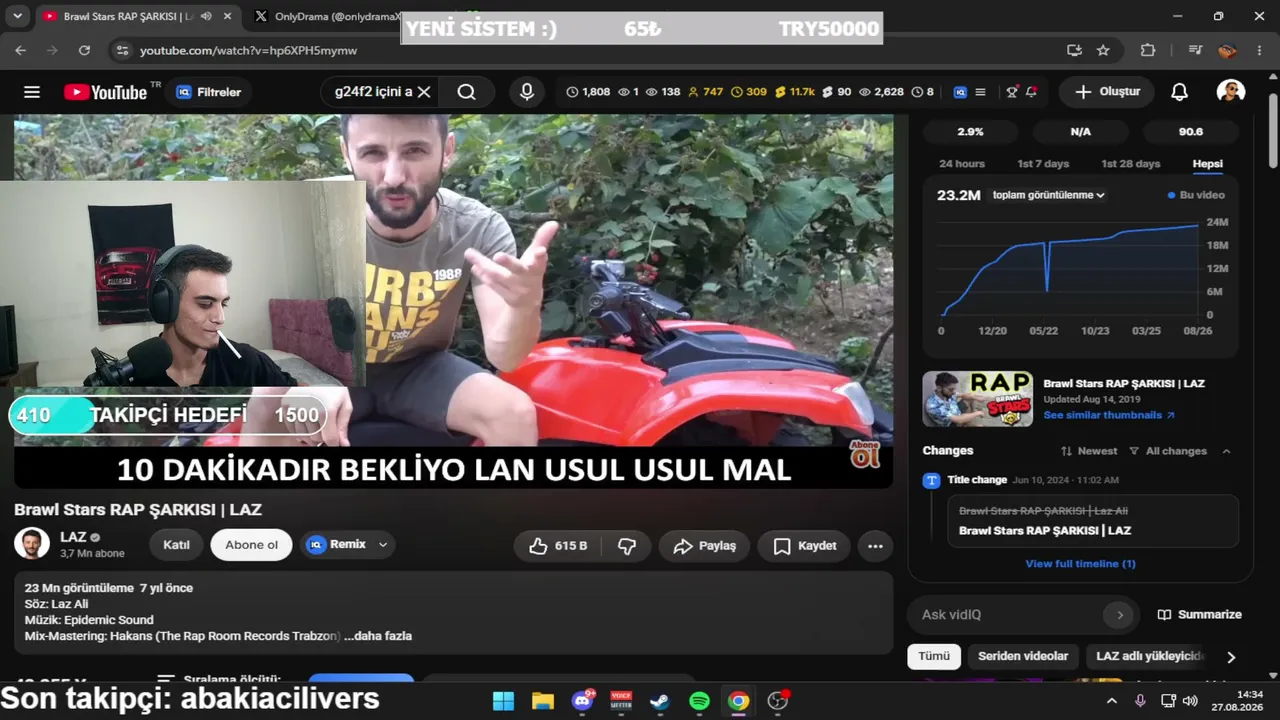Open Discord from the taskbar
Image resolution: width=1280 pixels, height=720 pixels.
point(582,701)
